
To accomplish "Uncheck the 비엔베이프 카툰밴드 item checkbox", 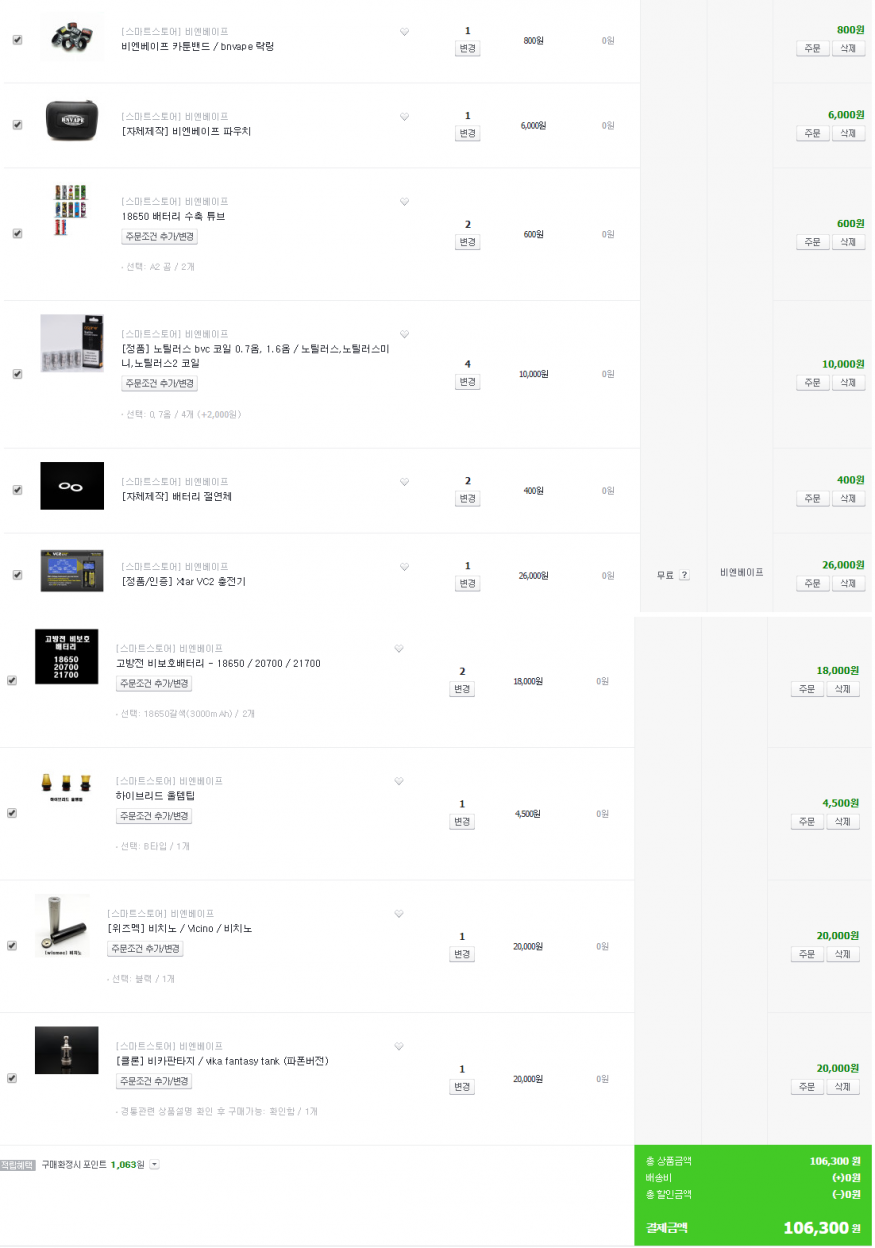I will (17, 40).
